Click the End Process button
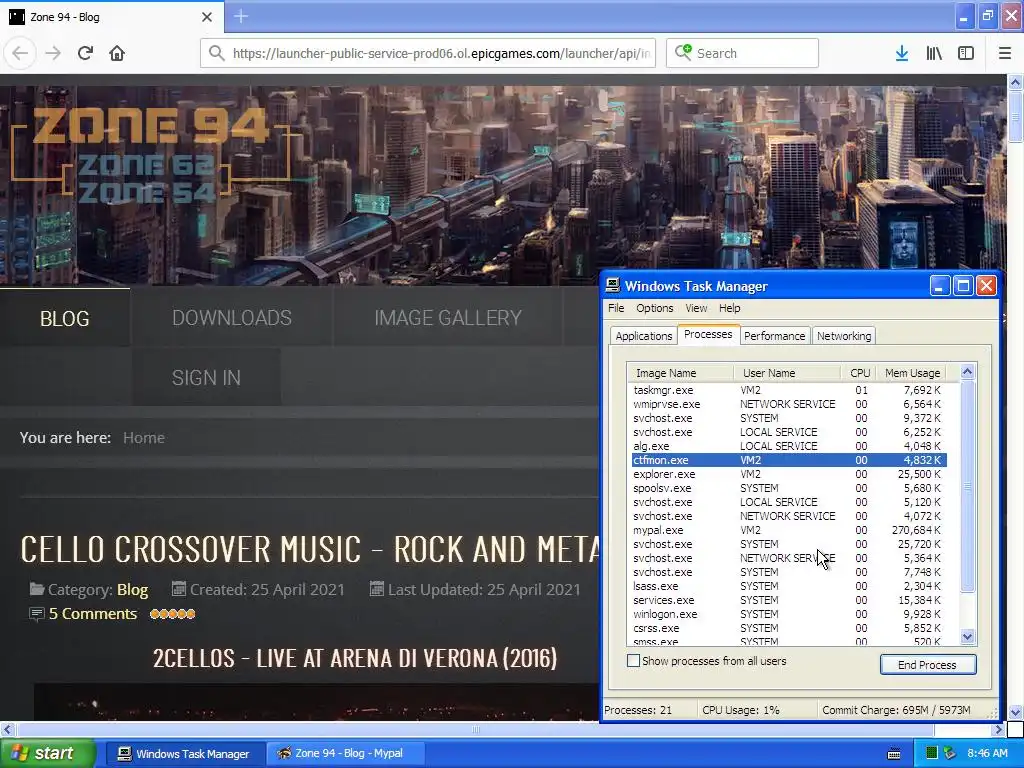 coord(927,664)
